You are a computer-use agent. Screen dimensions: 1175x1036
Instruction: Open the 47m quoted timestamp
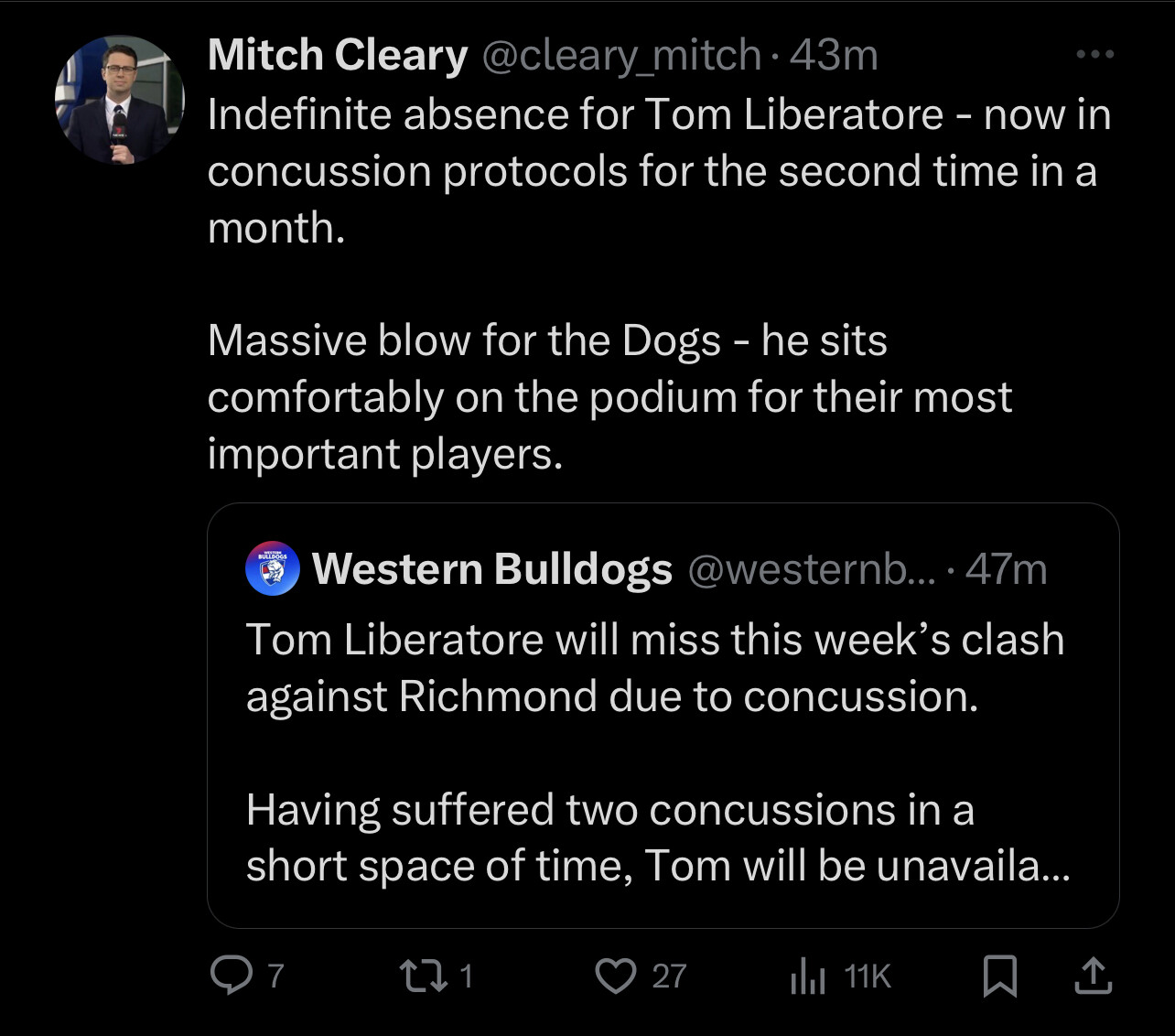click(x=1006, y=568)
